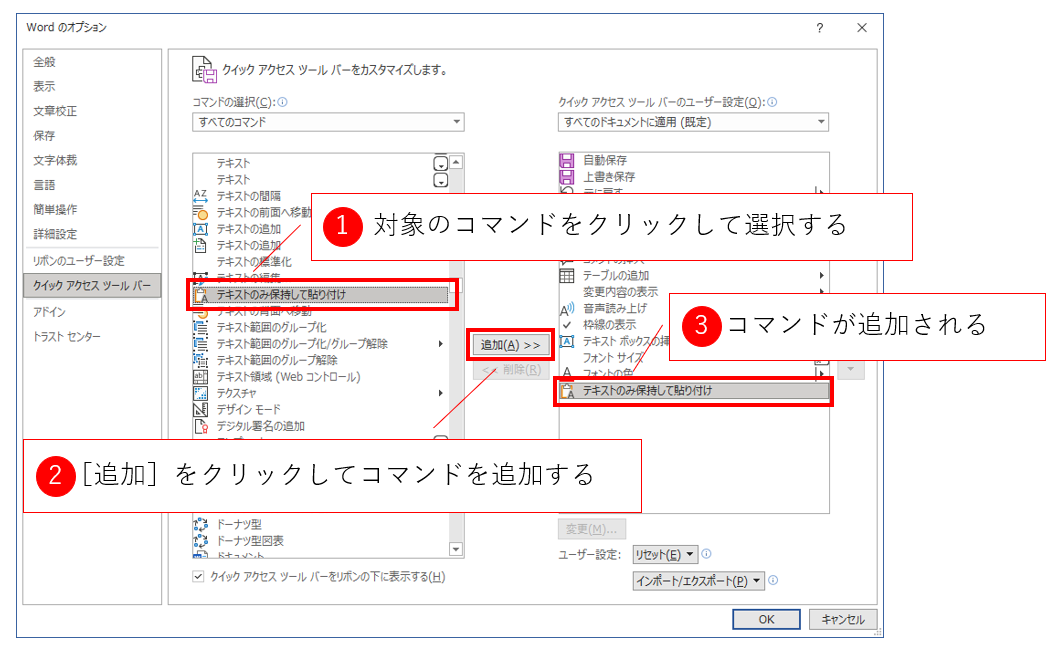Toggle the 枠線の表示 checkmark item
Viewport: 1058px width, 656px height.
[567, 325]
